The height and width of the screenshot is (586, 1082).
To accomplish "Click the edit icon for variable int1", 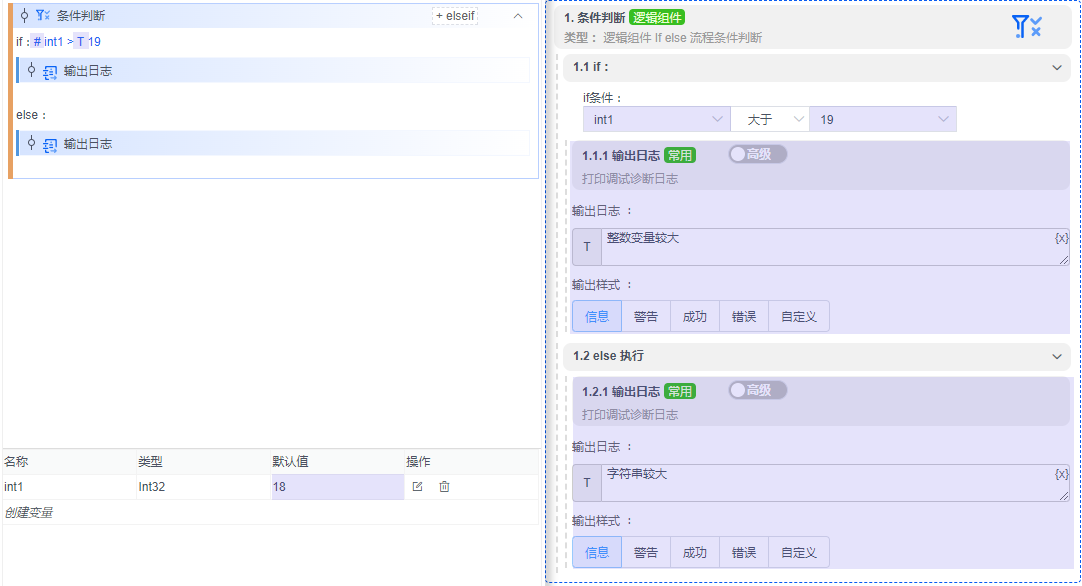I will coord(417,486).
